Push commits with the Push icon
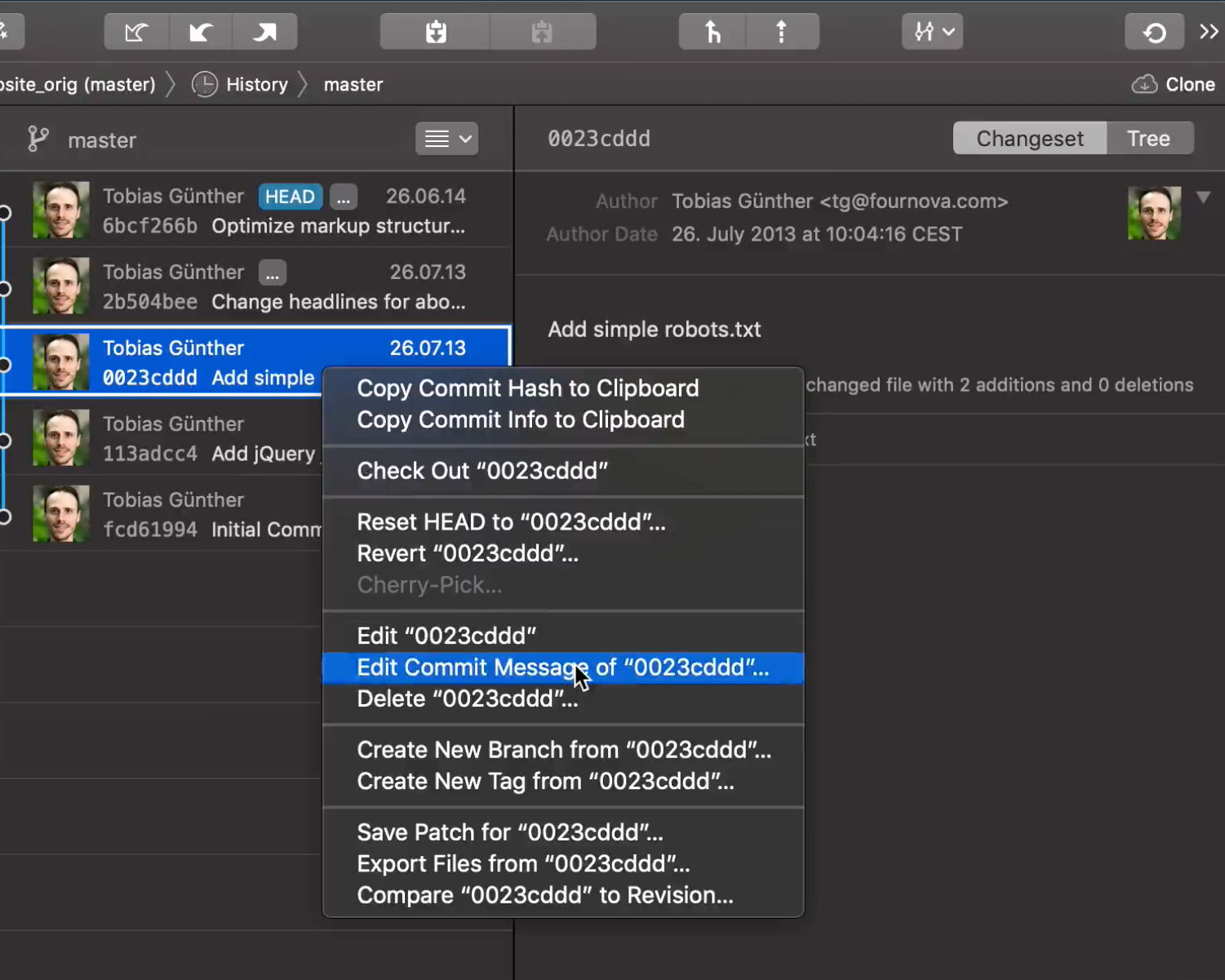The image size is (1225, 980). tap(264, 32)
